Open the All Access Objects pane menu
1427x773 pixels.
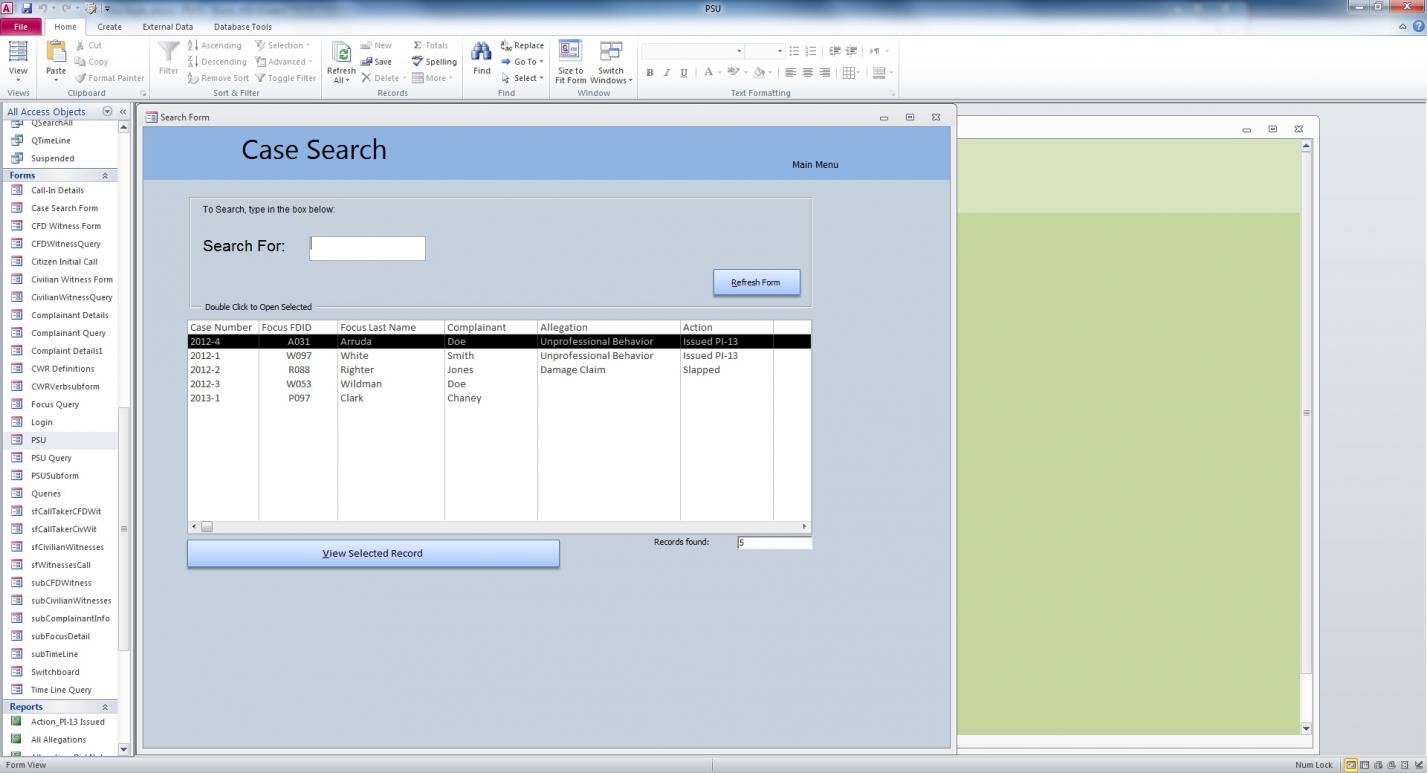pos(107,112)
